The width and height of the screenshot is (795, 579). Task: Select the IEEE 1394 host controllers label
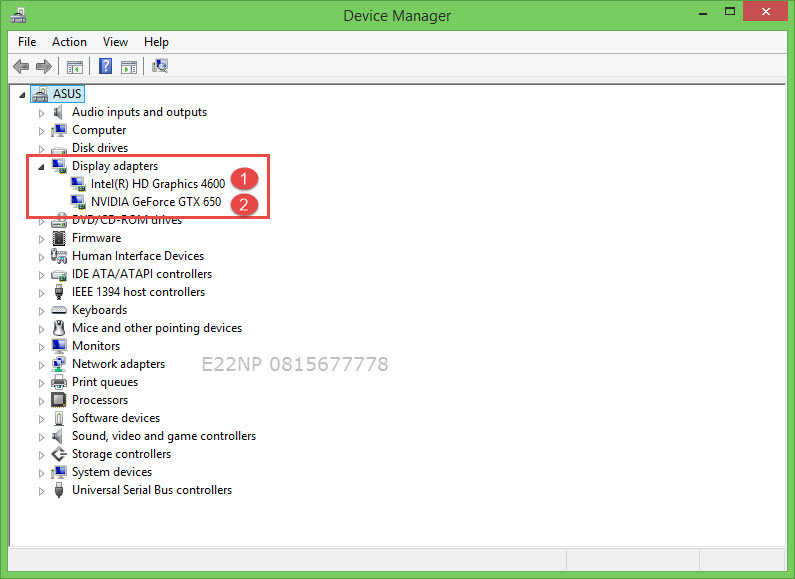click(138, 292)
